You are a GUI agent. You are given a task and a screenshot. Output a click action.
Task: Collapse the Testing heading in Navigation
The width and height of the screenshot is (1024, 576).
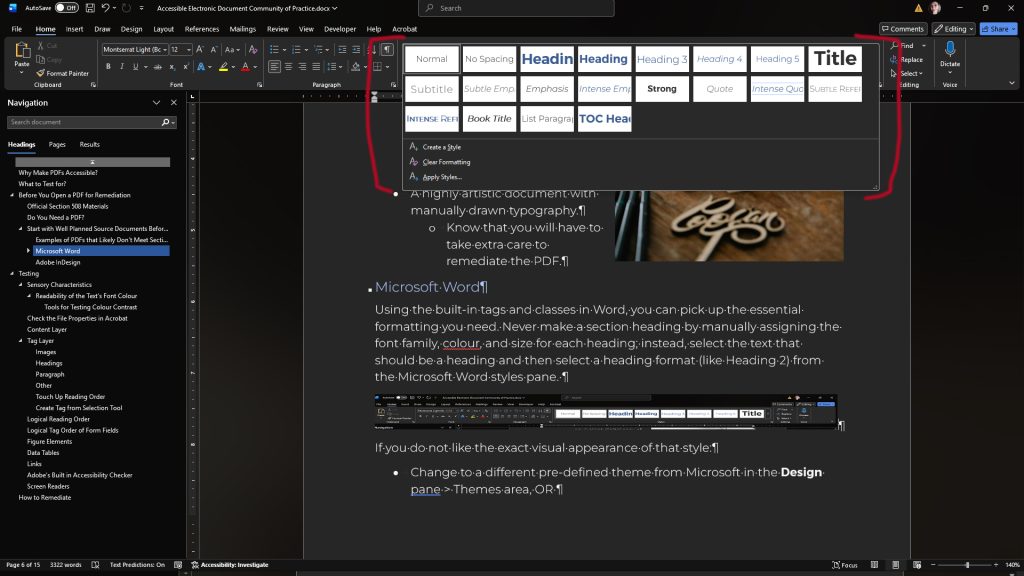tap(12, 274)
